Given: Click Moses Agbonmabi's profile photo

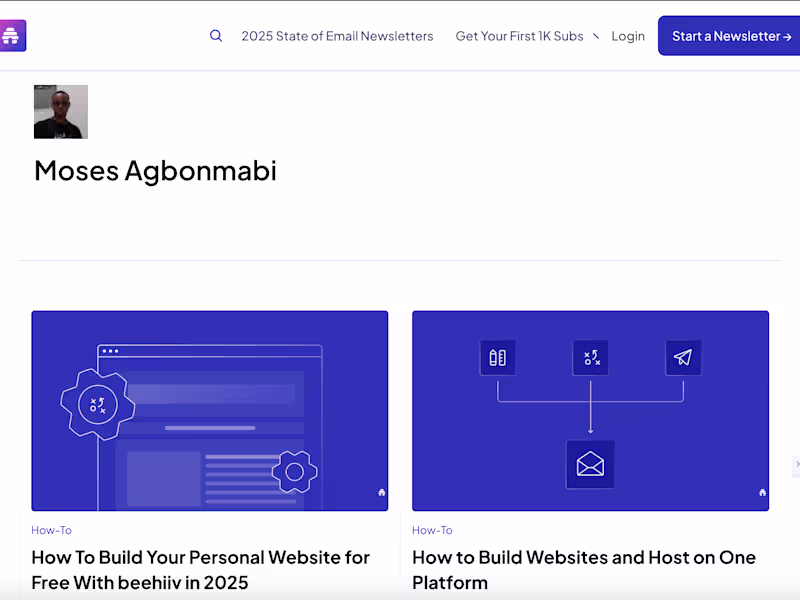Looking at the screenshot, I should click(x=61, y=112).
